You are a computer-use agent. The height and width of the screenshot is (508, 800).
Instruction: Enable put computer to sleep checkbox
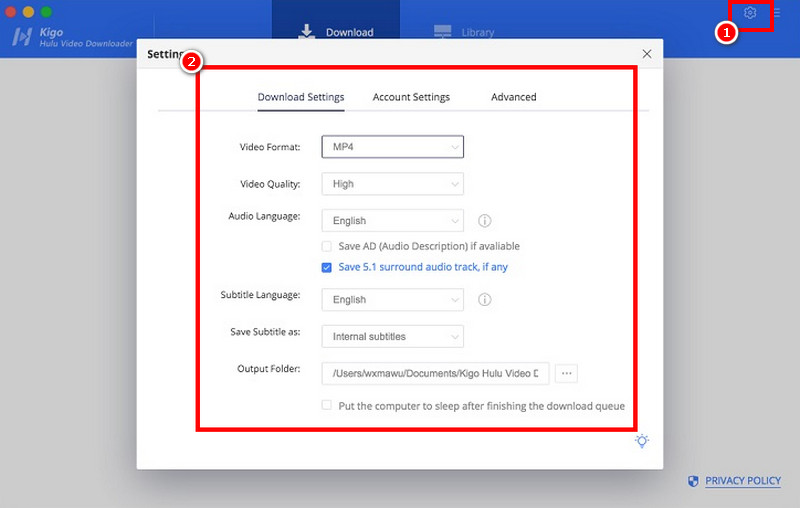tap(327, 405)
